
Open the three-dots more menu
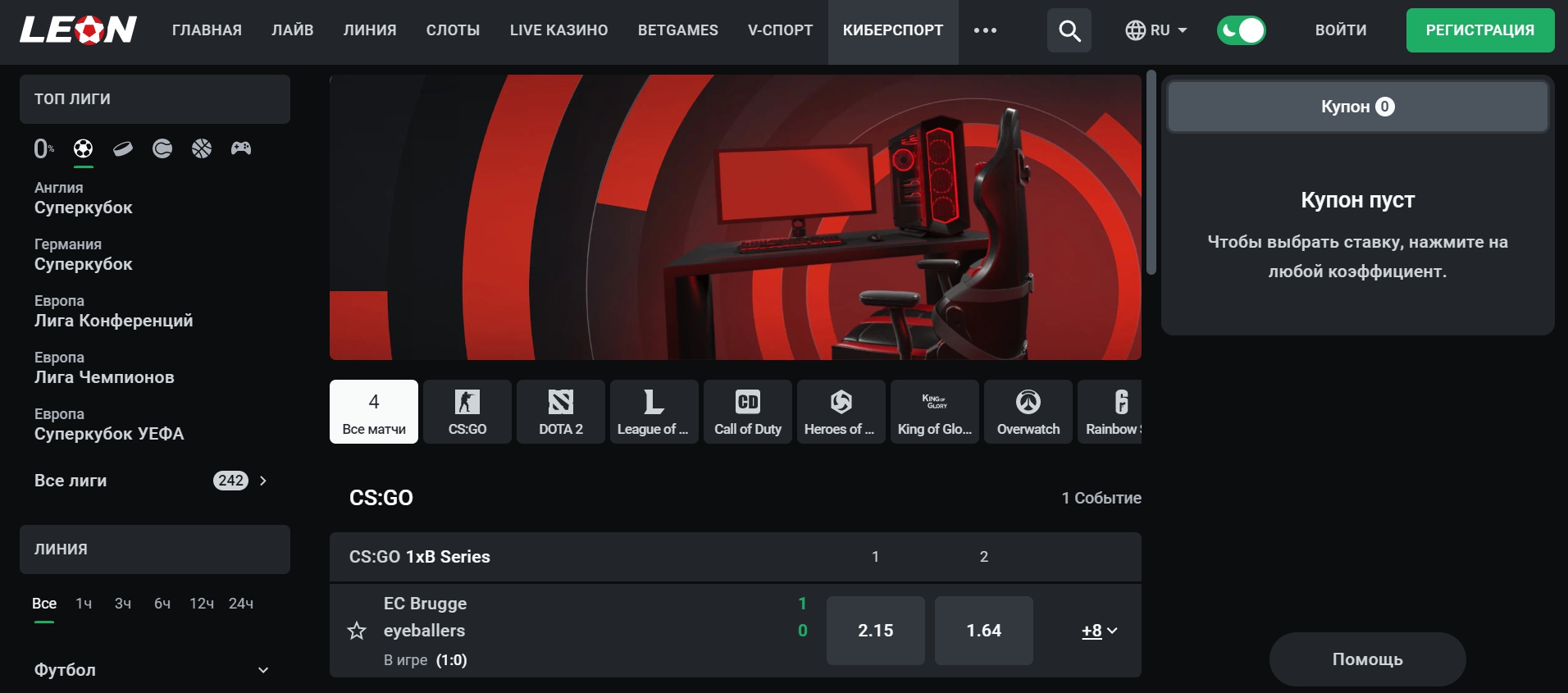coord(985,30)
